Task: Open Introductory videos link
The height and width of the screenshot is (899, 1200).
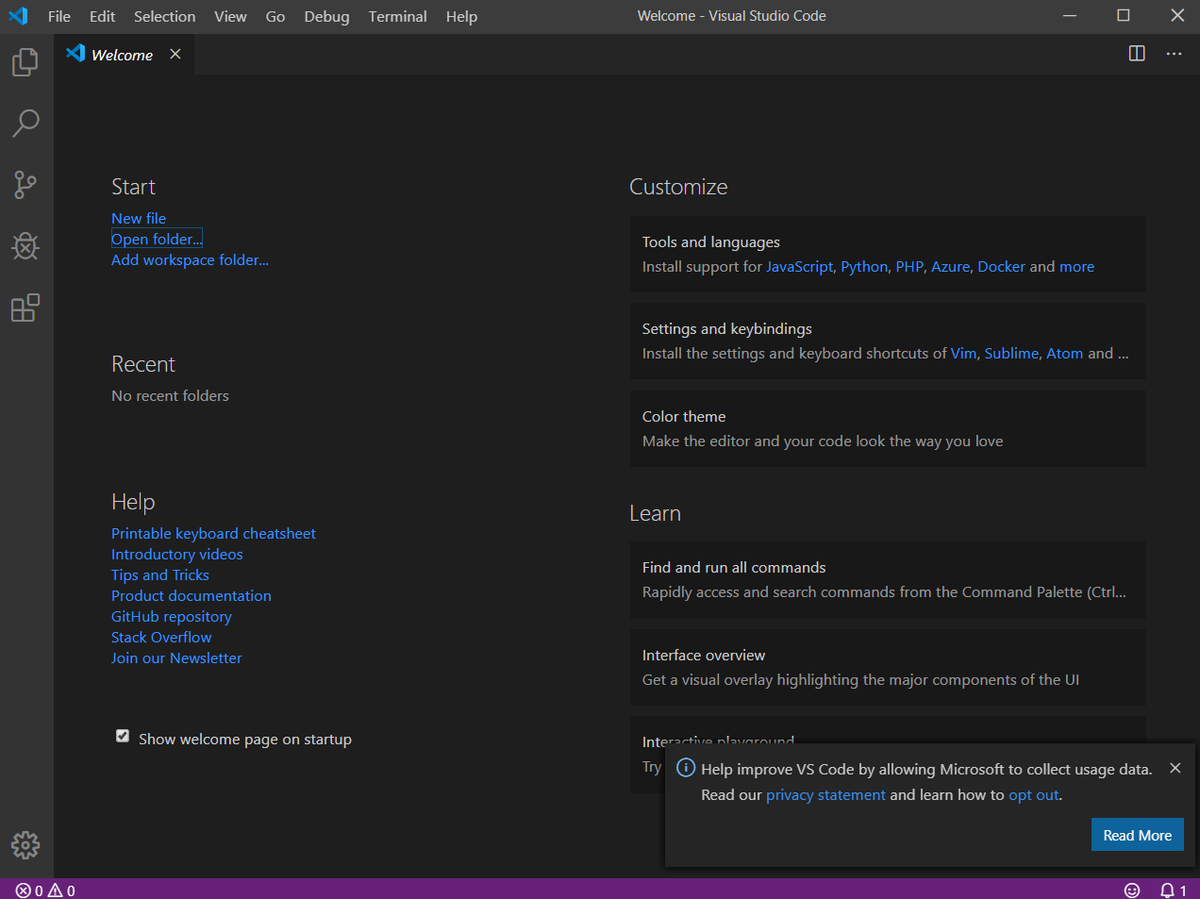Action: (177, 554)
